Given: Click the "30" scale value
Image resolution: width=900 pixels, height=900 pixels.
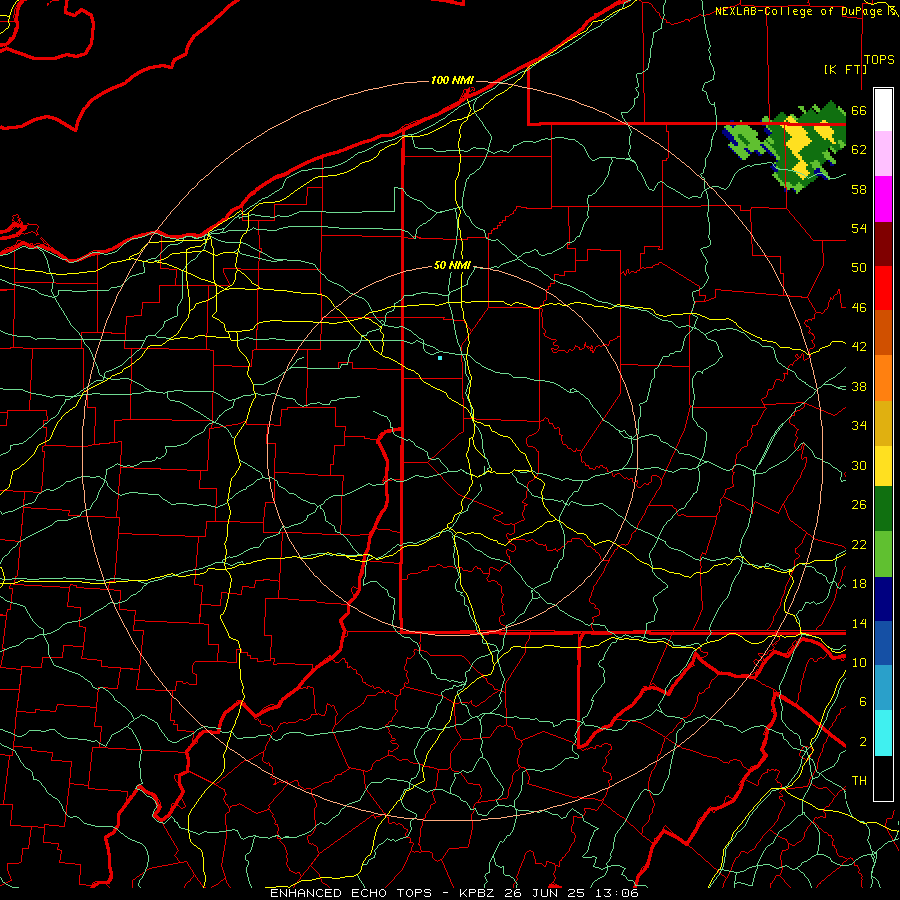Looking at the screenshot, I should click(859, 465).
